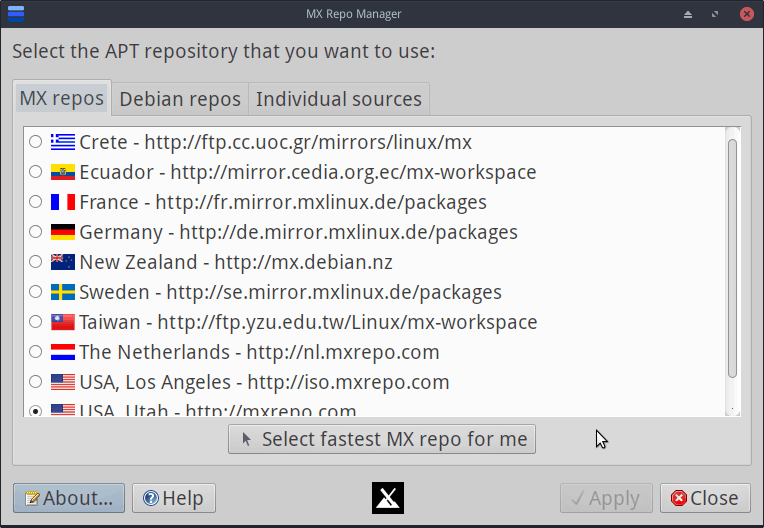
Task: Click the Apply button
Action: pos(606,498)
